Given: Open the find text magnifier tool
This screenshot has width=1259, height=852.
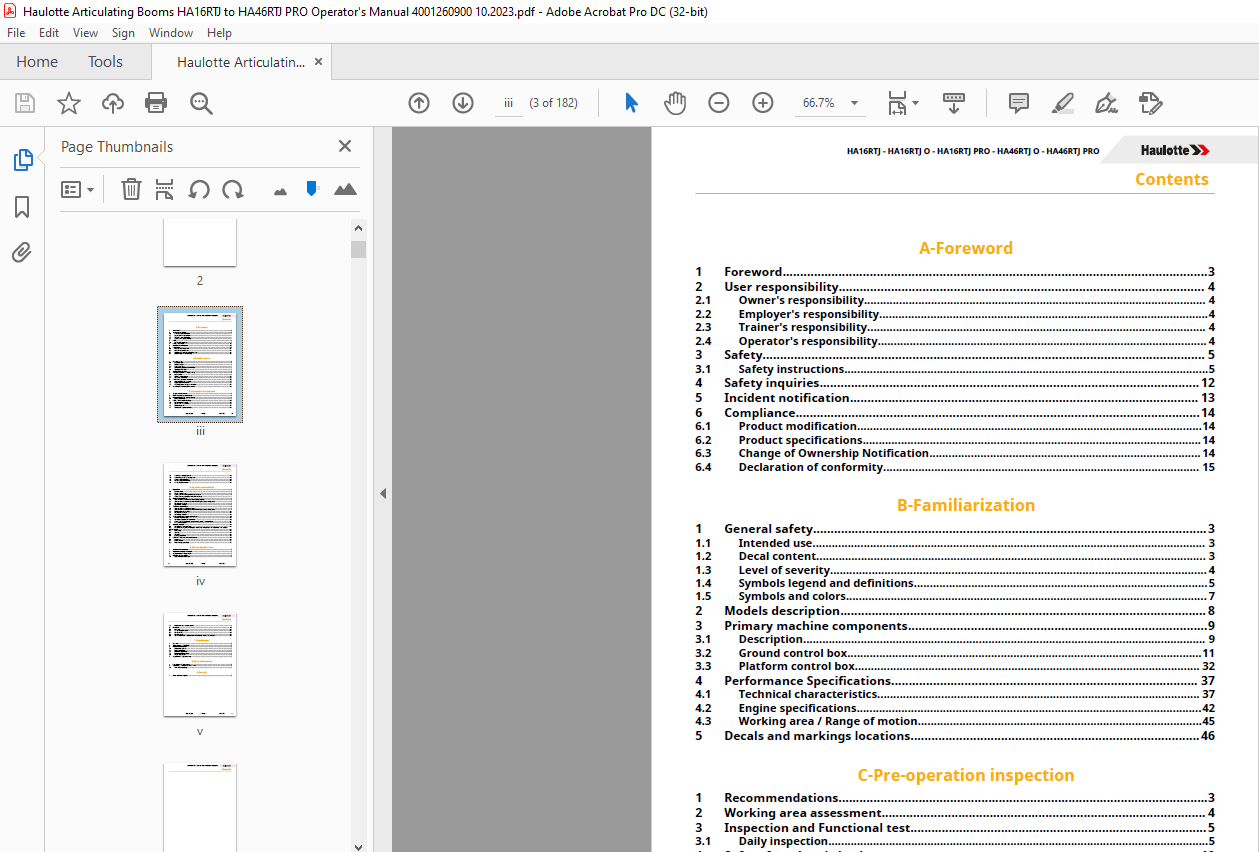Looking at the screenshot, I should tap(201, 103).
